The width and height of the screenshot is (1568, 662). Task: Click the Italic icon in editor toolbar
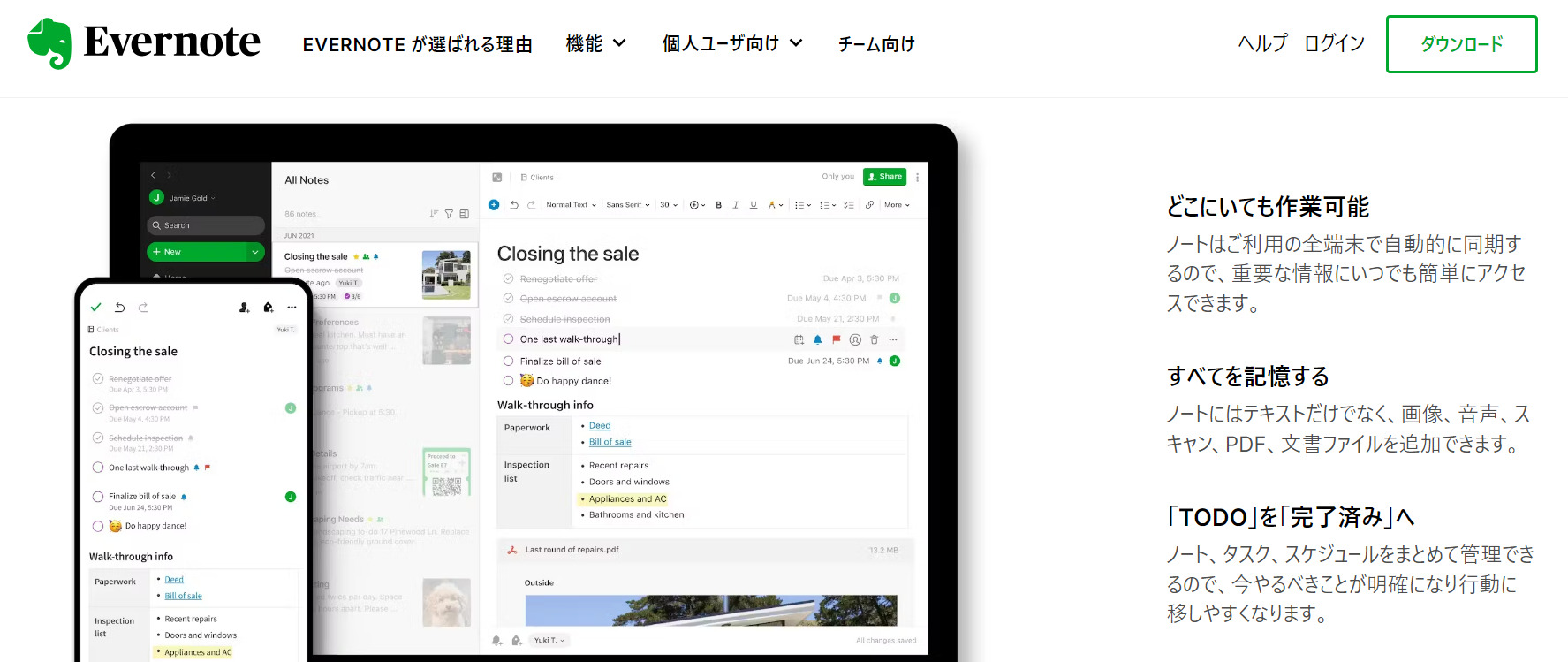[x=736, y=205]
